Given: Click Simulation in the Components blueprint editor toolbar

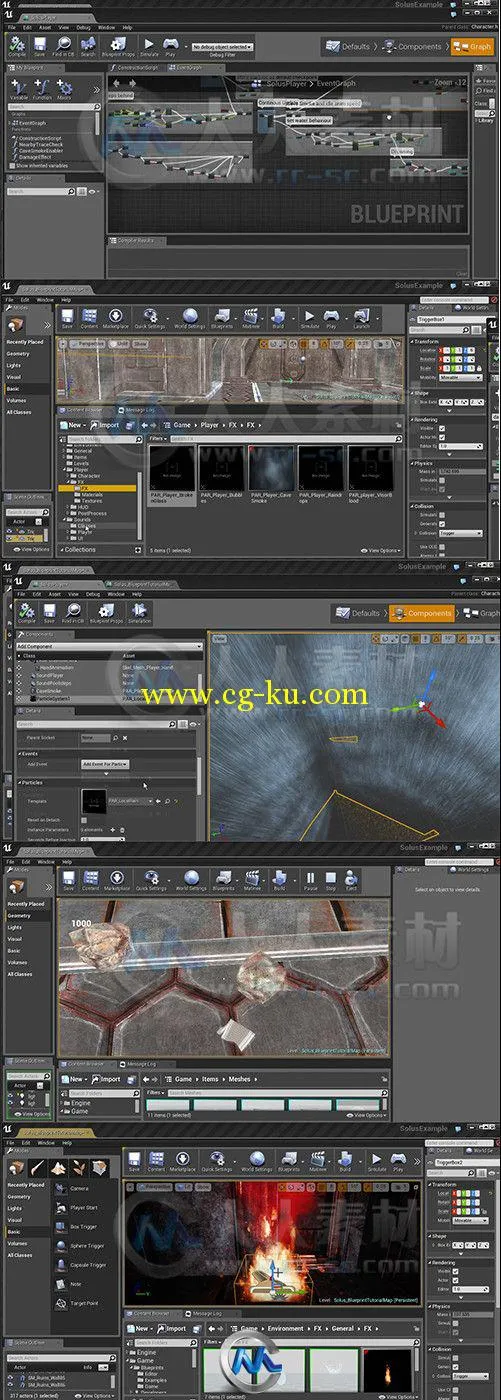Looking at the screenshot, I should click(139, 613).
